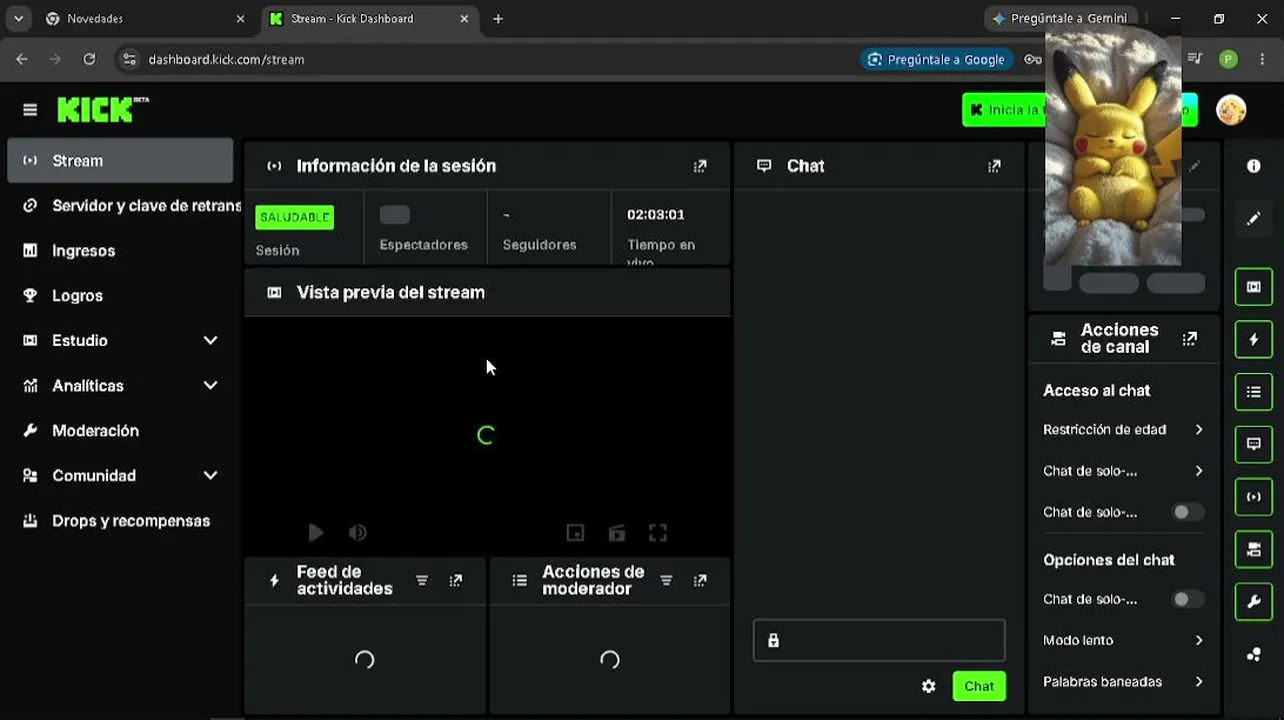Open Drops y recompensas page
This screenshot has width=1284, height=720.
120,520
